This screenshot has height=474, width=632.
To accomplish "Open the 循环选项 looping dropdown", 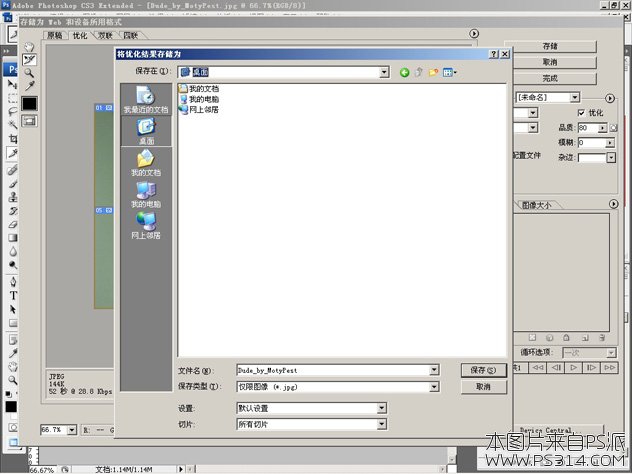I will point(611,353).
